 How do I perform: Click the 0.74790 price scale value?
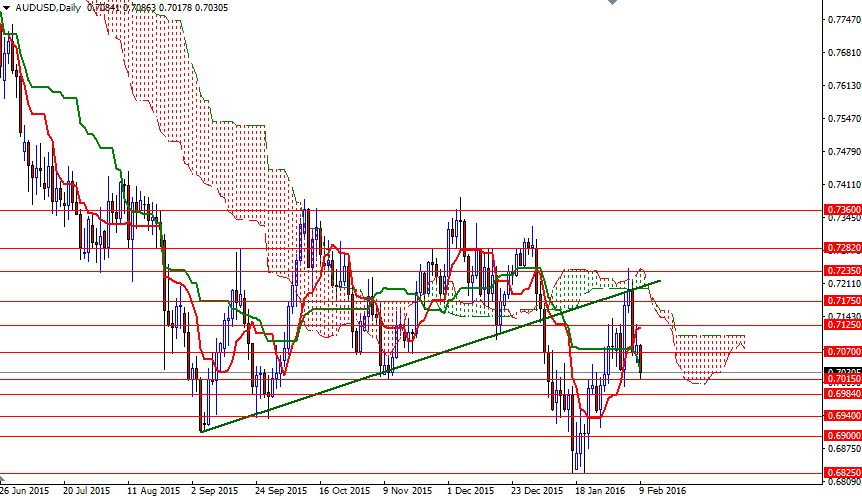point(844,152)
